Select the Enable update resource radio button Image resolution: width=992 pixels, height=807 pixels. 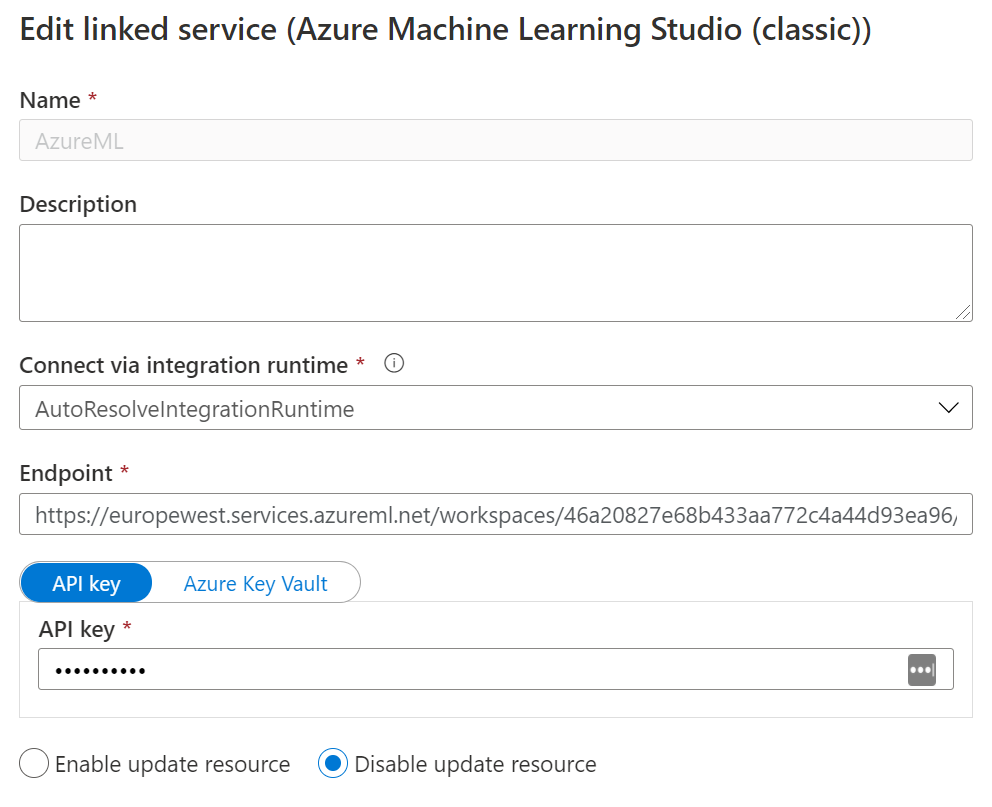click(34, 763)
